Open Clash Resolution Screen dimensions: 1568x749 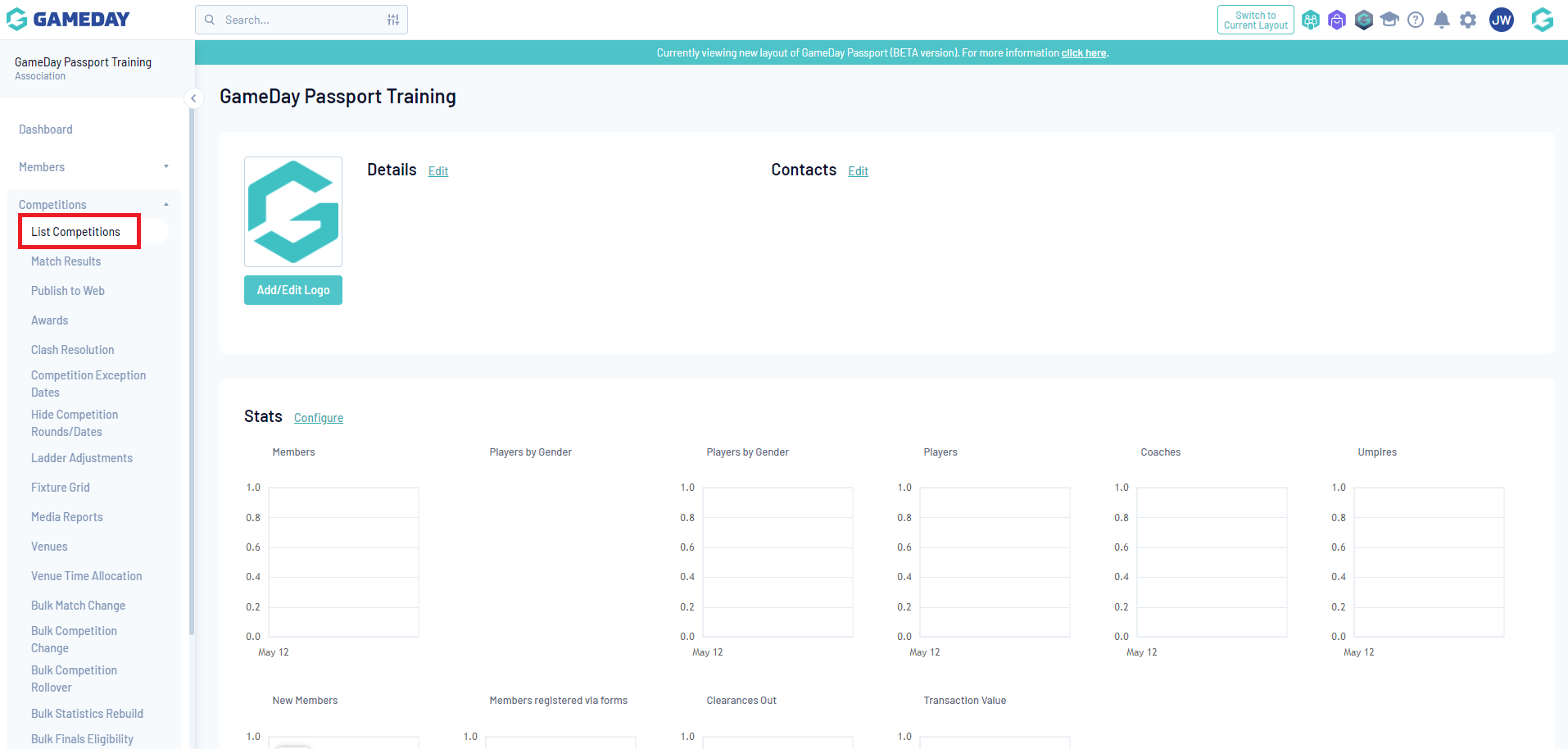pos(73,350)
